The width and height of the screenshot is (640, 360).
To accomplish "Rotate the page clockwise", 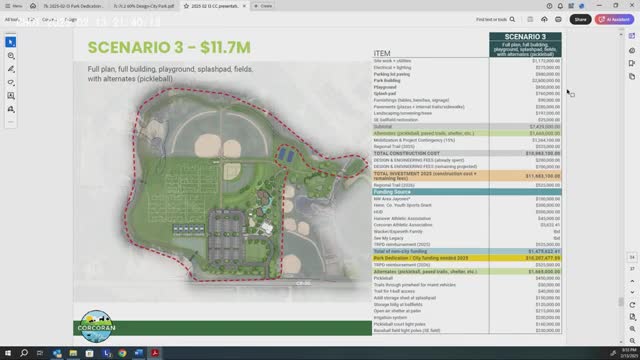I will coord(632,305).
